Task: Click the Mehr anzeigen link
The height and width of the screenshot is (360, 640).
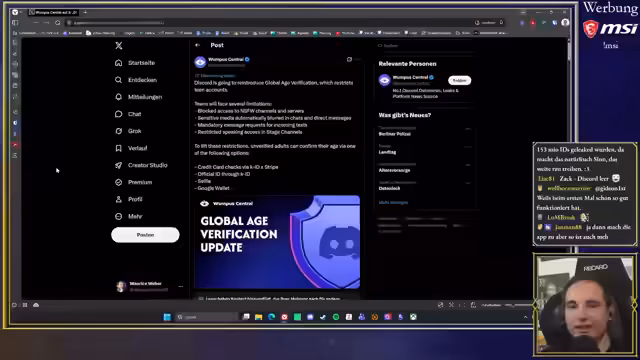Action: (393, 202)
